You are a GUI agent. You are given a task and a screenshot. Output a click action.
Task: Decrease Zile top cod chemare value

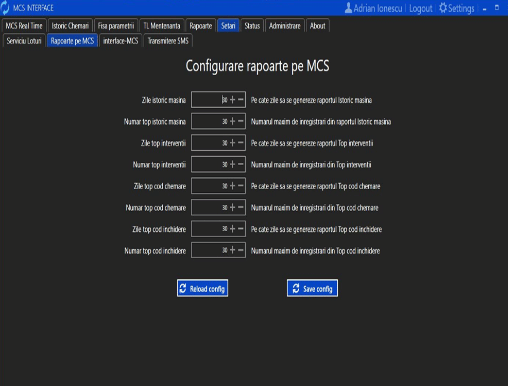pyautogui.click(x=241, y=186)
